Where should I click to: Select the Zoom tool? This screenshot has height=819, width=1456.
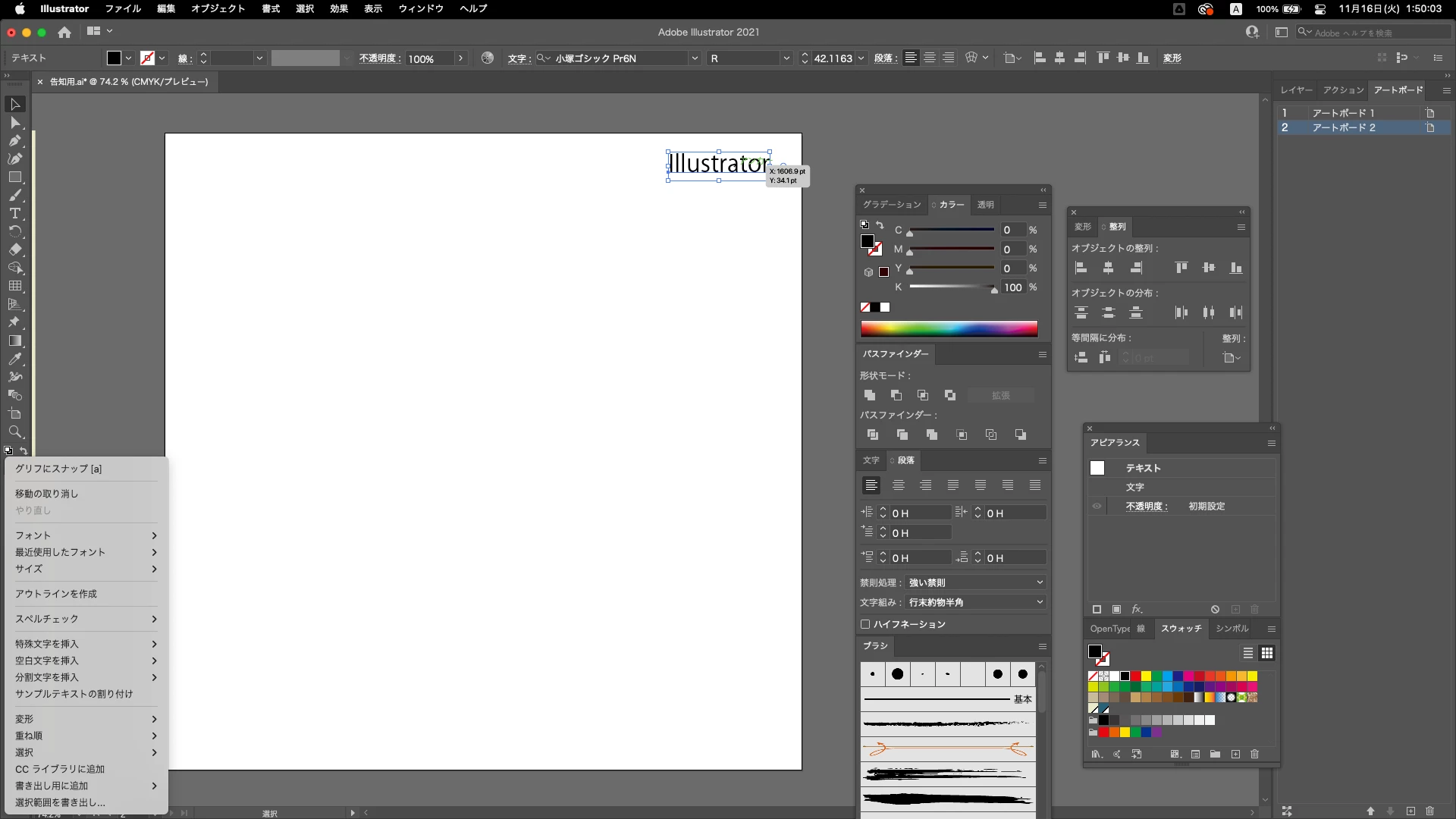tap(14, 432)
